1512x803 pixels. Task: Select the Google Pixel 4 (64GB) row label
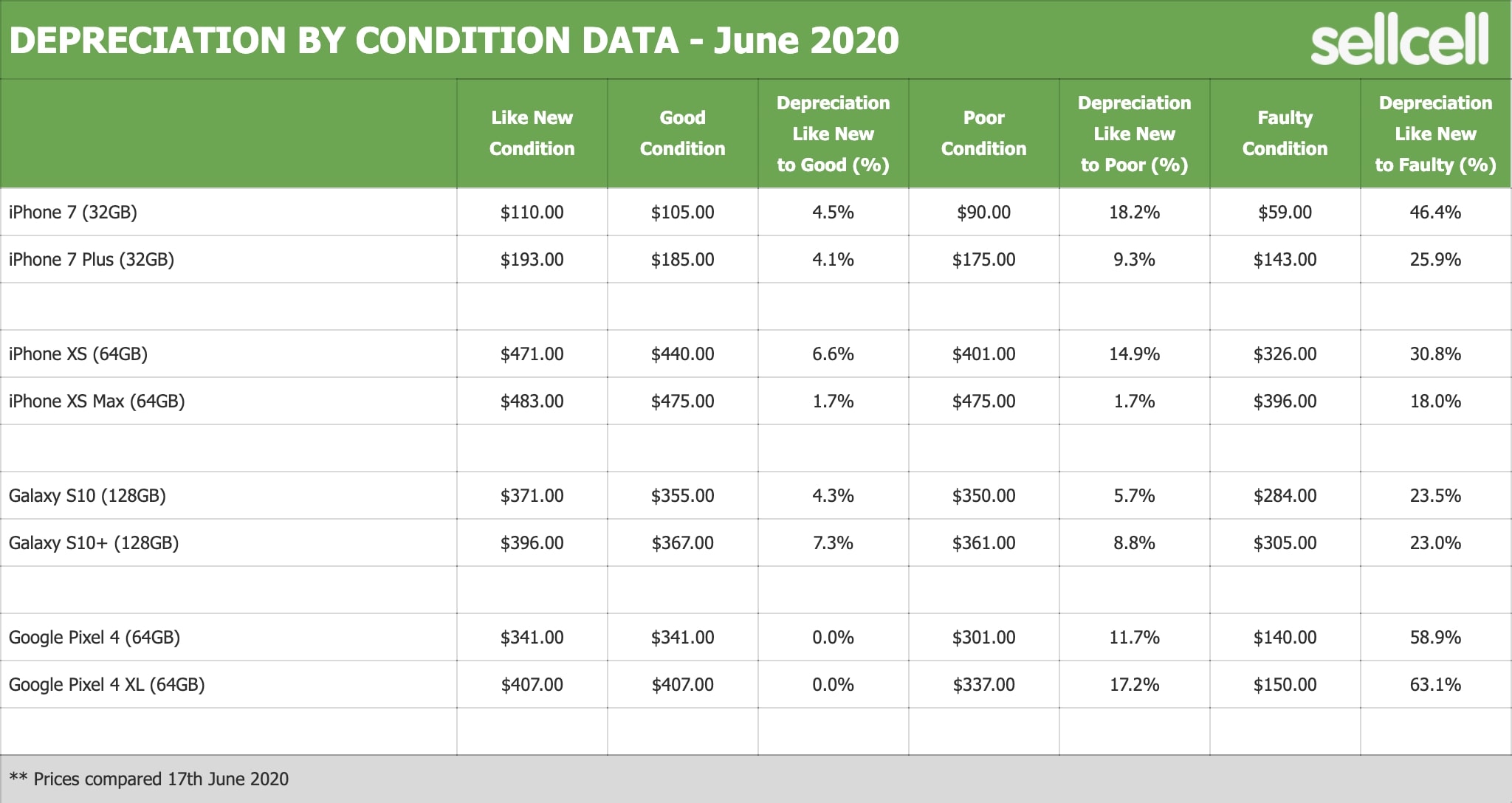[x=94, y=638]
